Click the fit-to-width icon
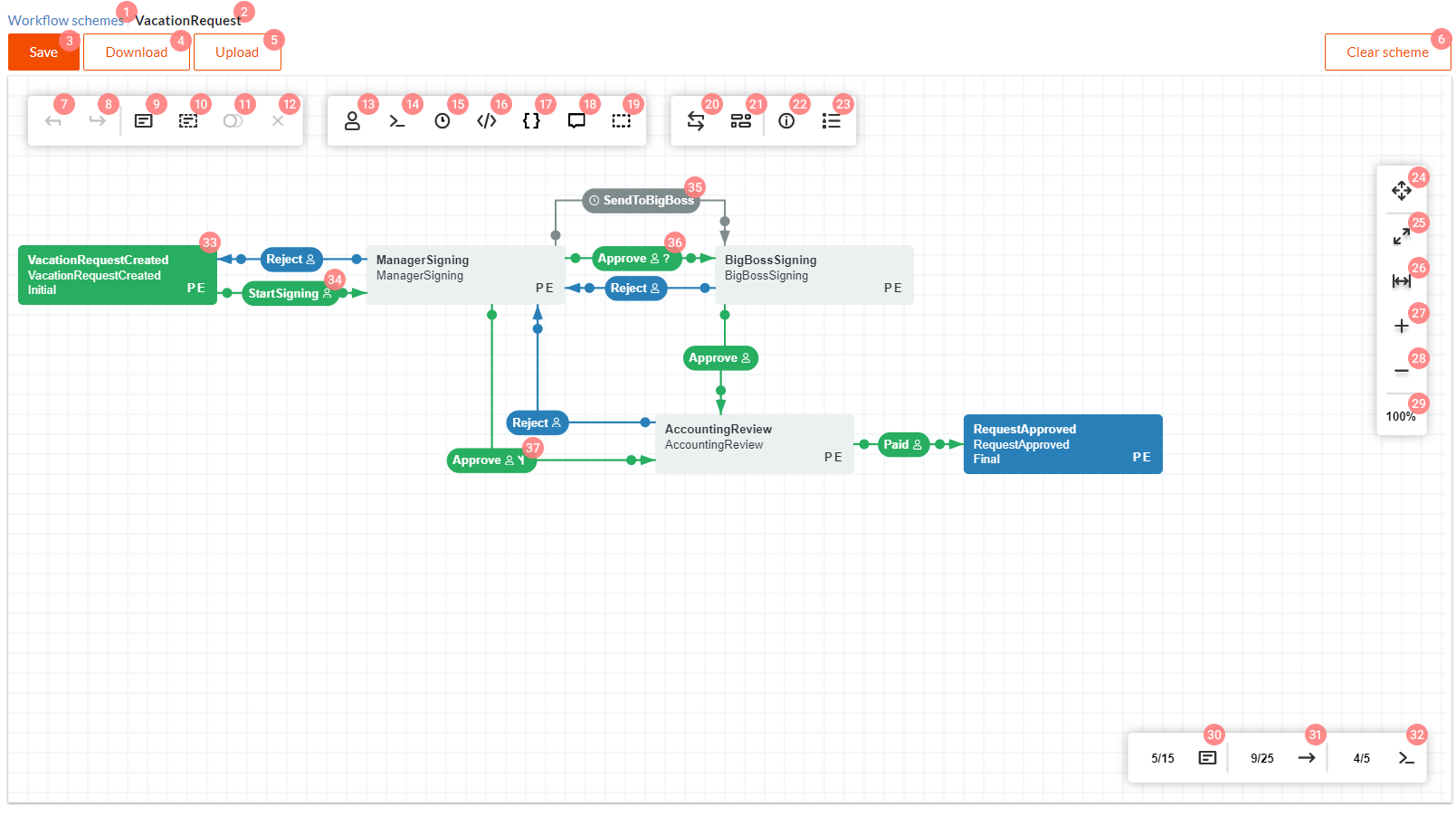This screenshot has height=816, width=1456. click(1402, 281)
